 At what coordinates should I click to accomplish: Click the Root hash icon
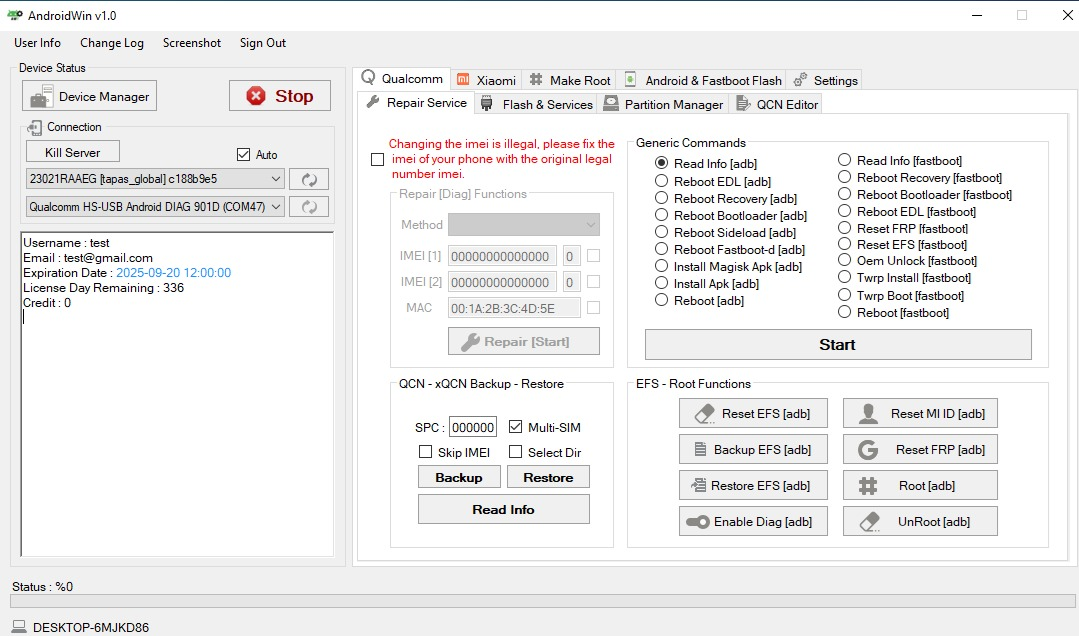coord(868,485)
